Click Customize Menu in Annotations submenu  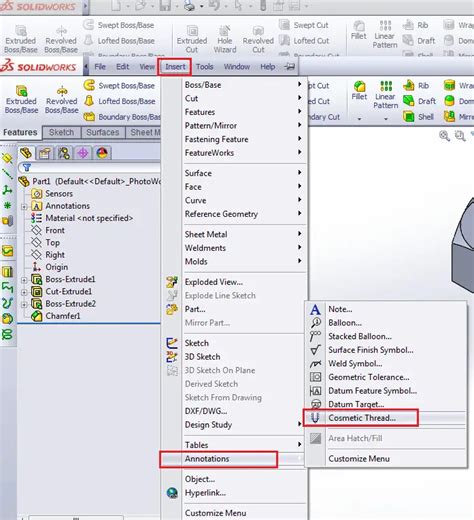387,459
